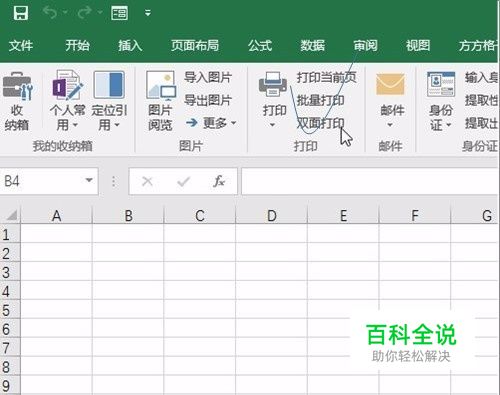Click the form icon in quick access toolbar
This screenshot has width=500, height=395.
click(119, 13)
